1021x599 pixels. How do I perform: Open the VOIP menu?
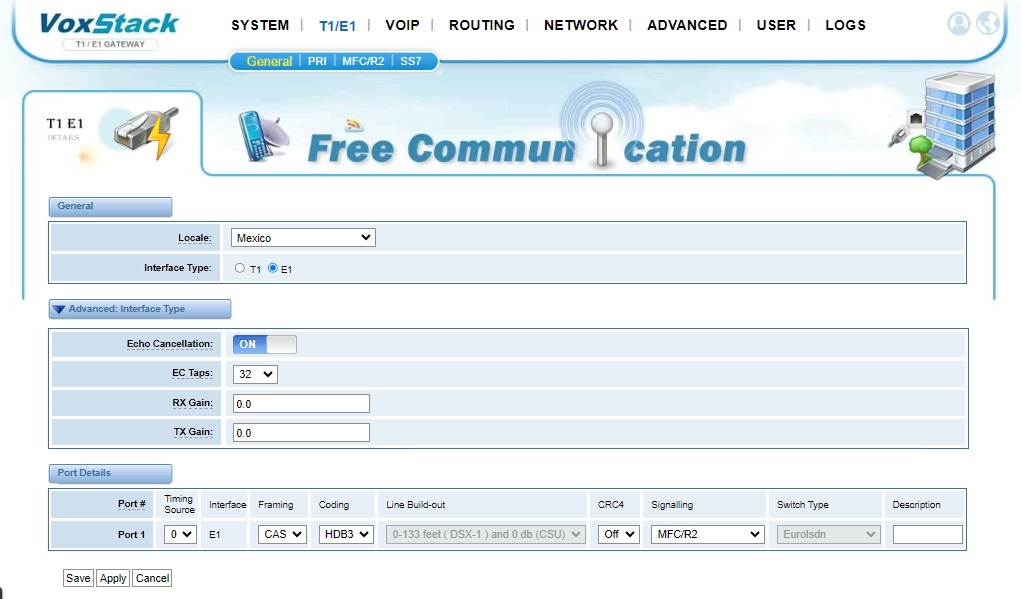click(402, 25)
